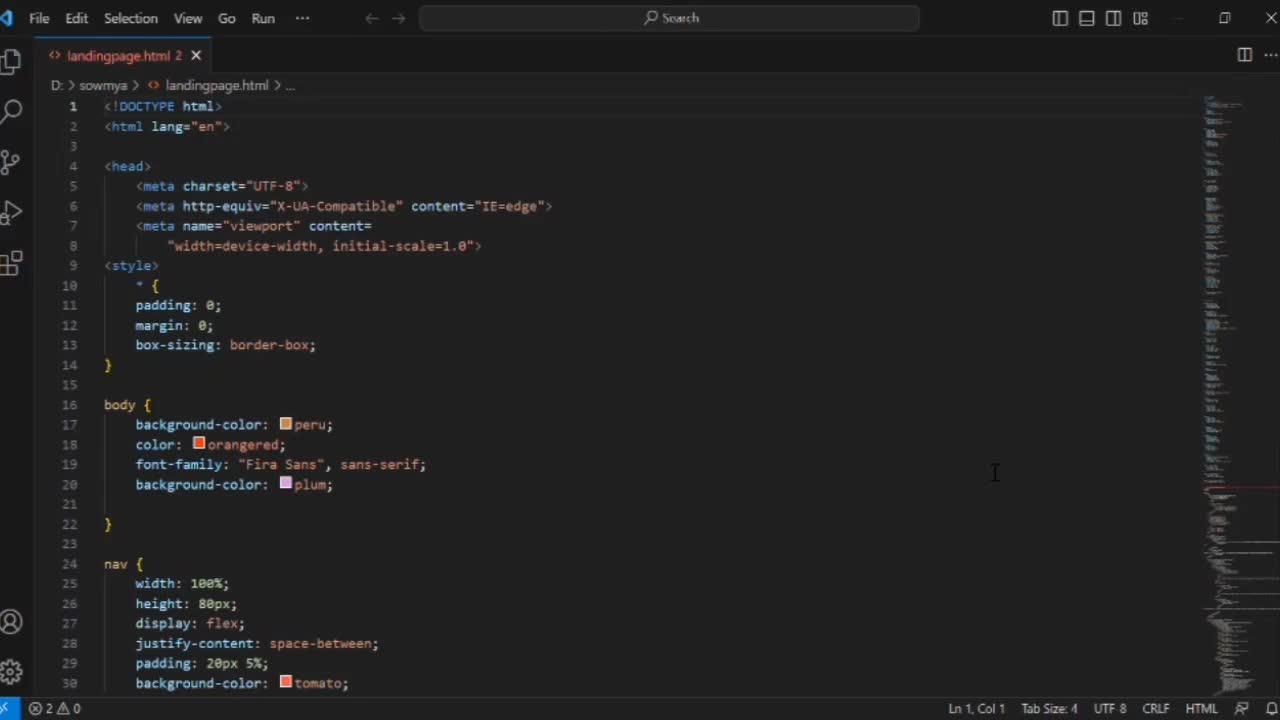Click the HTML language mode button

click(x=1201, y=708)
